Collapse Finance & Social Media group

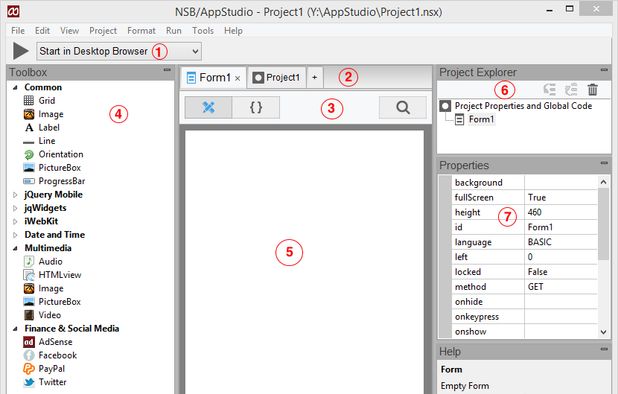click(15, 329)
